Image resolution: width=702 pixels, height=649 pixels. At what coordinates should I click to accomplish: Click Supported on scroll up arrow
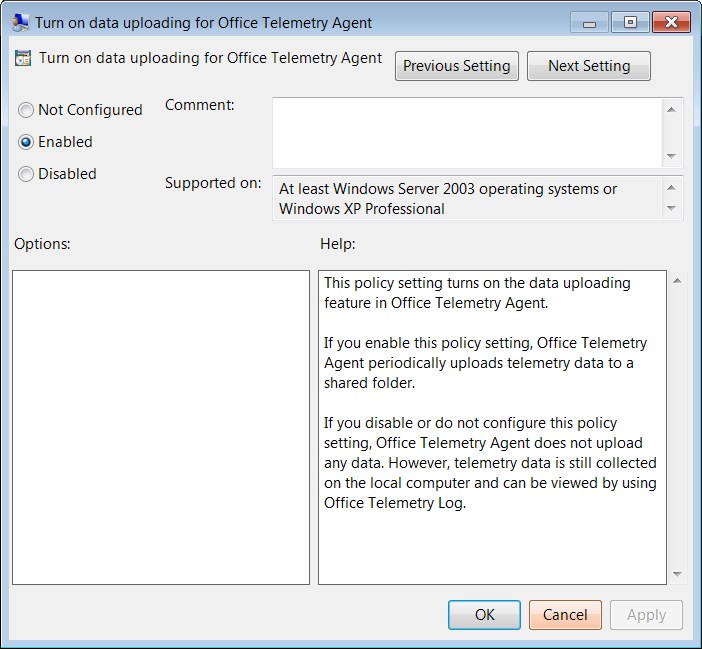click(x=671, y=188)
